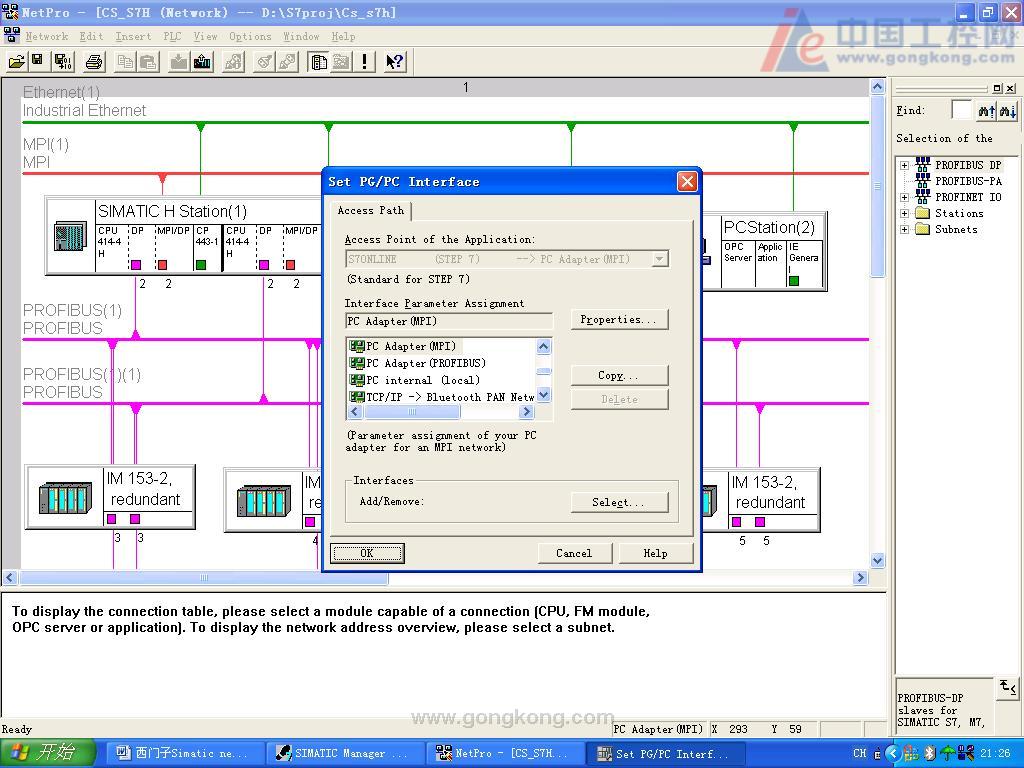The image size is (1024, 768).
Task: Click the What's This help pointer icon
Action: click(x=394, y=61)
